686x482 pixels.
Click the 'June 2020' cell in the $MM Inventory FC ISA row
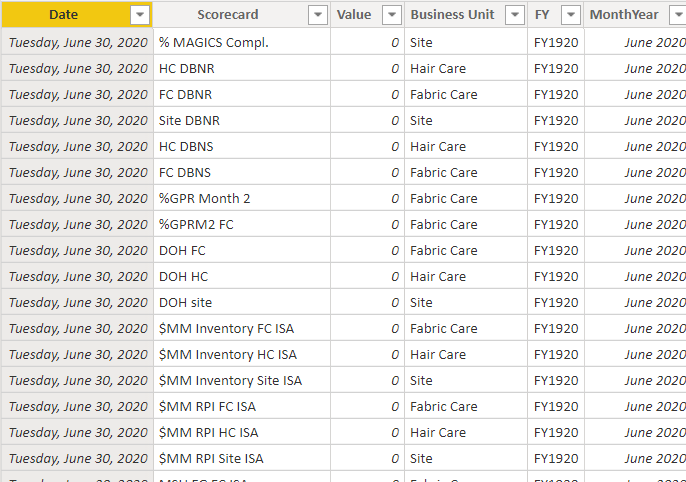click(635, 329)
